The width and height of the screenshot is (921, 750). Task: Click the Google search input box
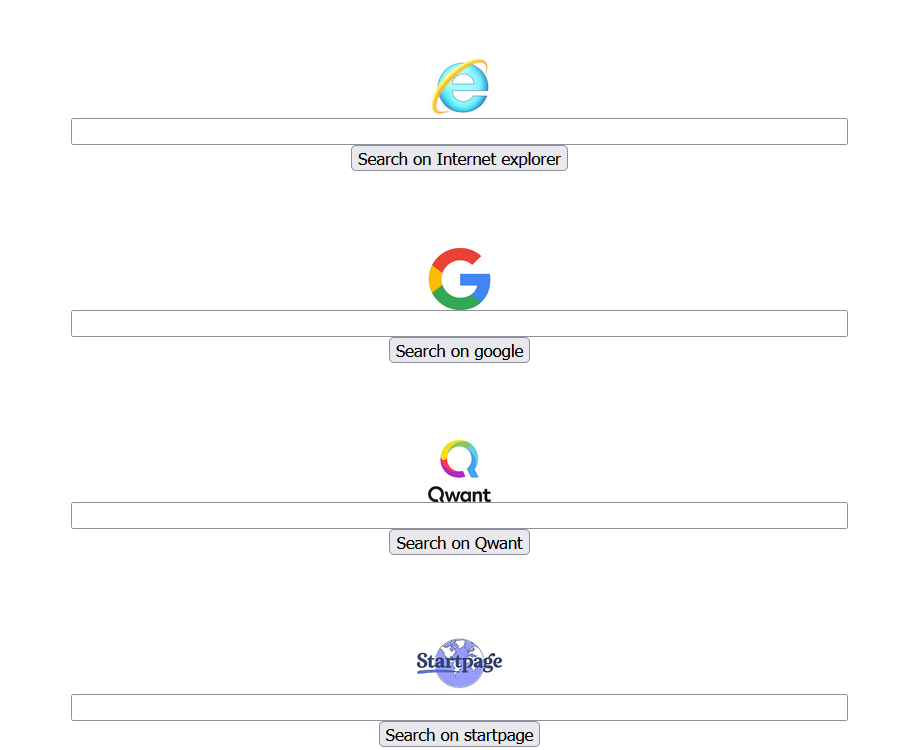click(x=459, y=324)
